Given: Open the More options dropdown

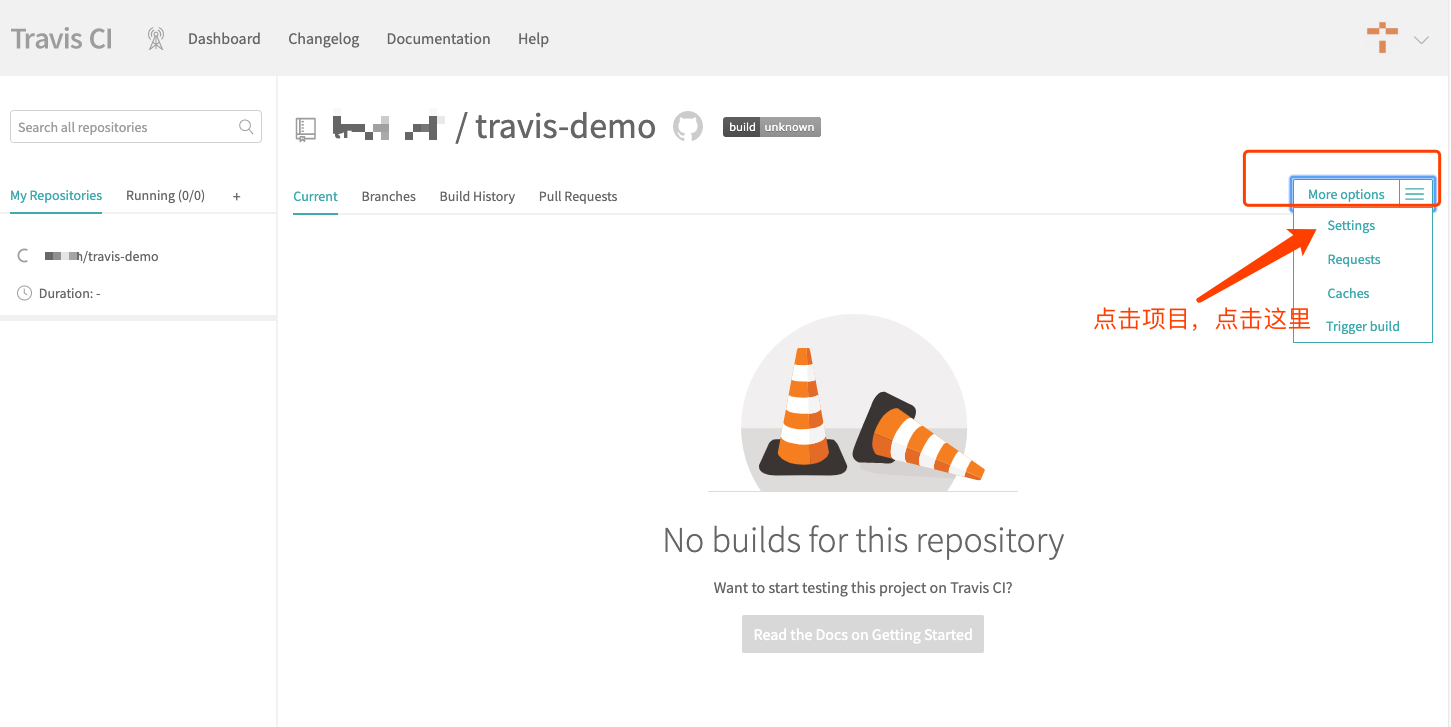Looking at the screenshot, I should 1345,194.
